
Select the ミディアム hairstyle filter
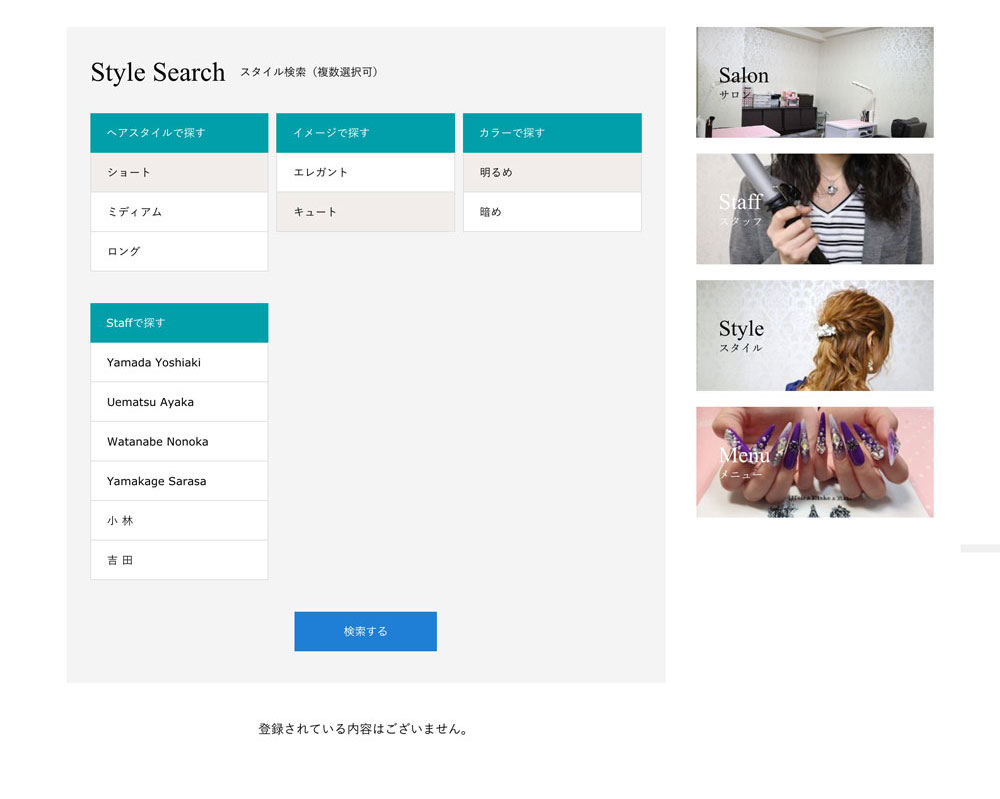coord(178,212)
